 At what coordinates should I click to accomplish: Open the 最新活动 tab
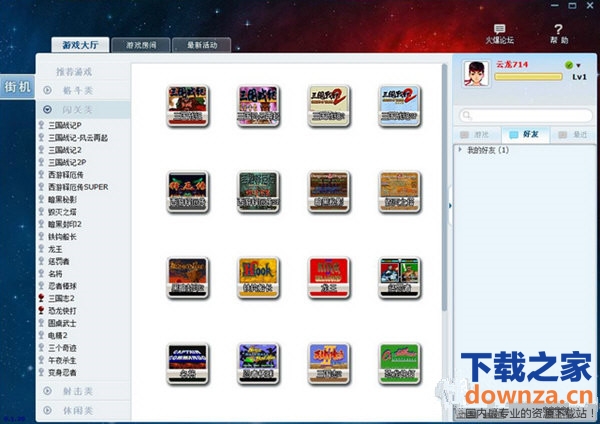[x=202, y=45]
